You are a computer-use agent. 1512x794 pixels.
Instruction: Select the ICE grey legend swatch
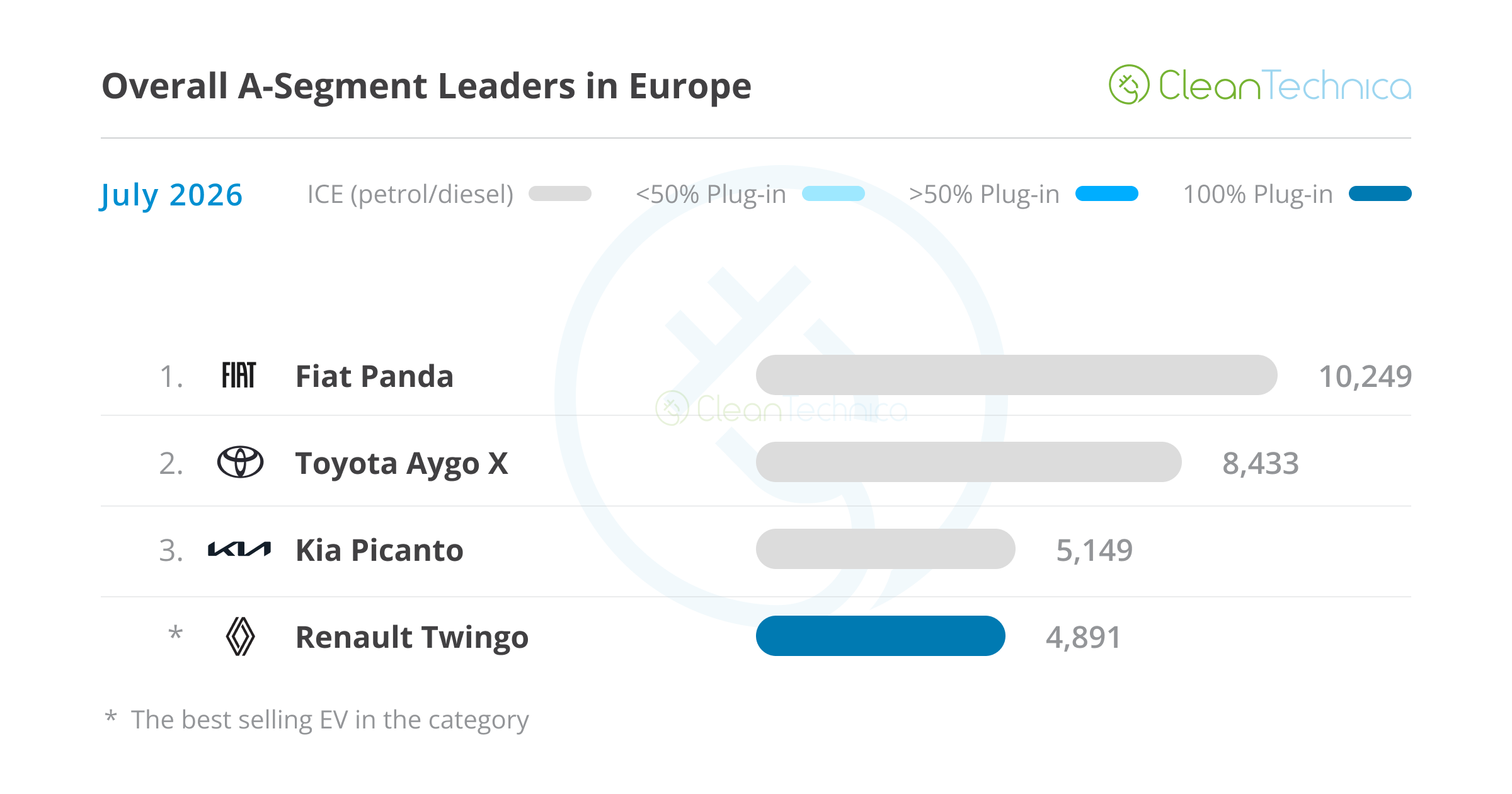coord(560,193)
